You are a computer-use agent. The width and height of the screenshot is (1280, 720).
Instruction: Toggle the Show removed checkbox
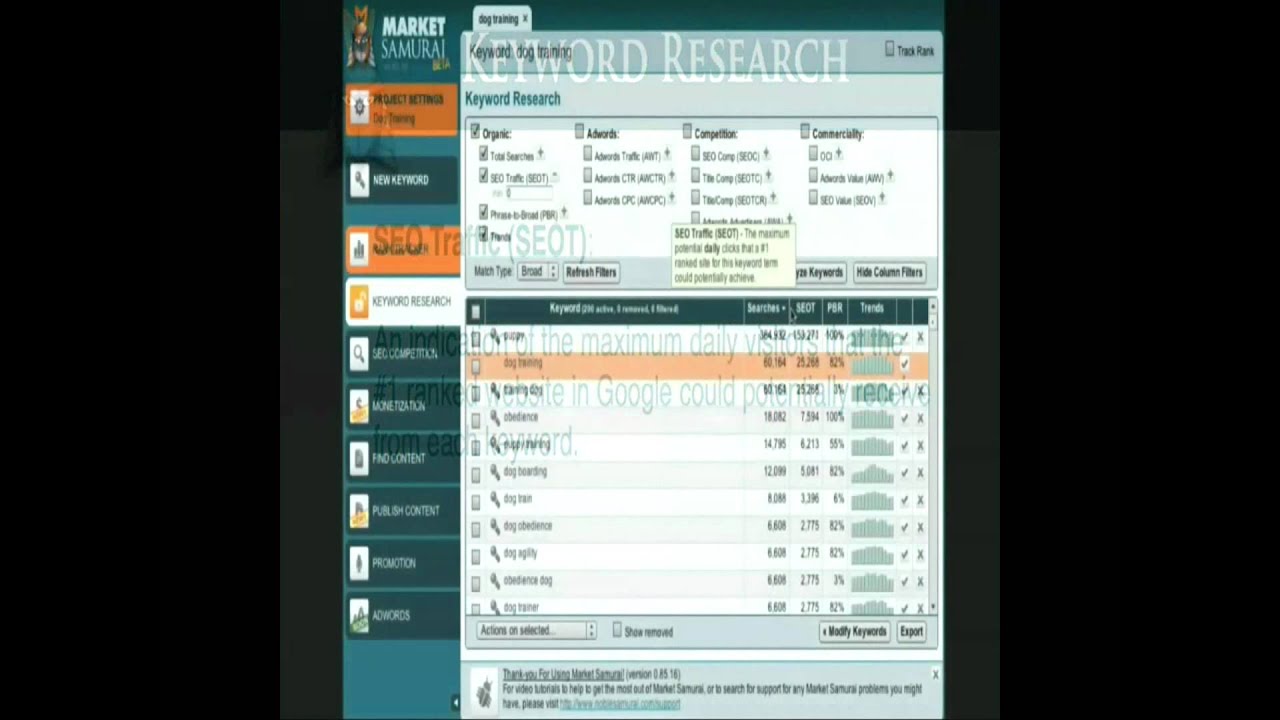[x=617, y=631]
